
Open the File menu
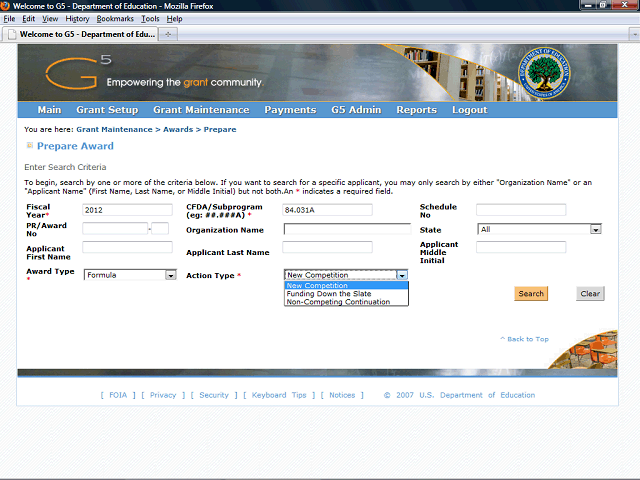click(9, 19)
